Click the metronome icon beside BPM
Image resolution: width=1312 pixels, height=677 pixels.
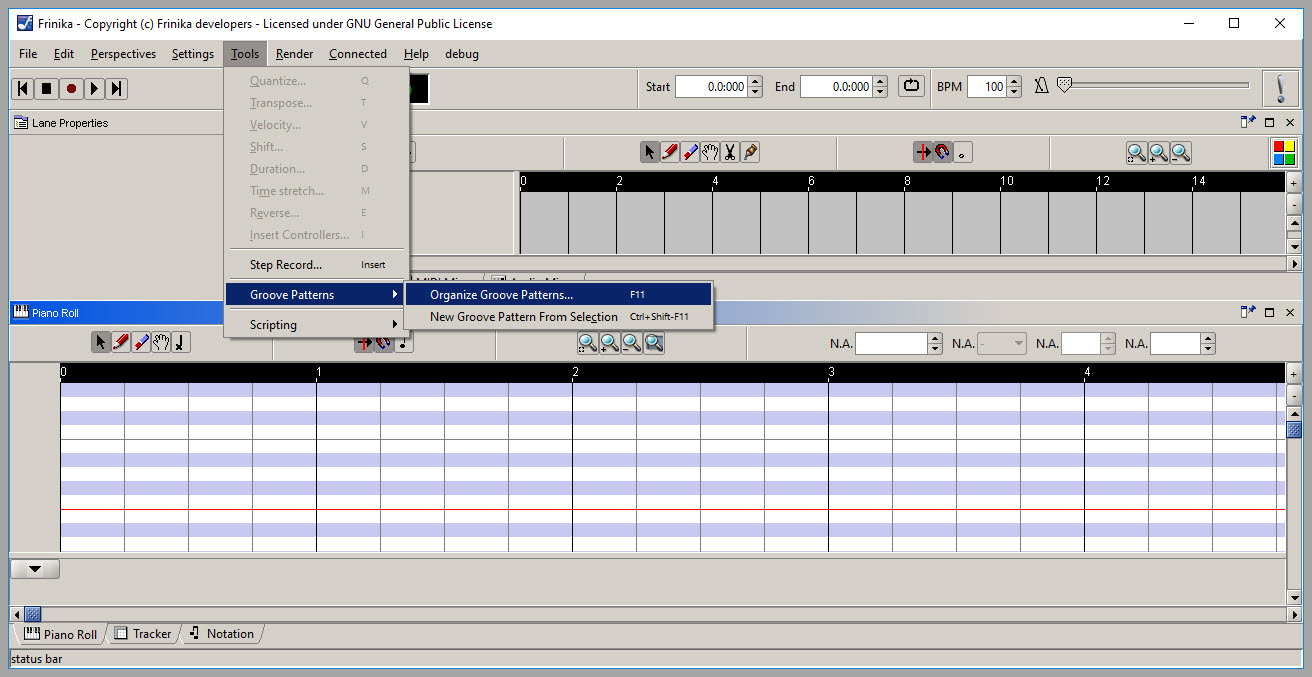coord(1041,86)
